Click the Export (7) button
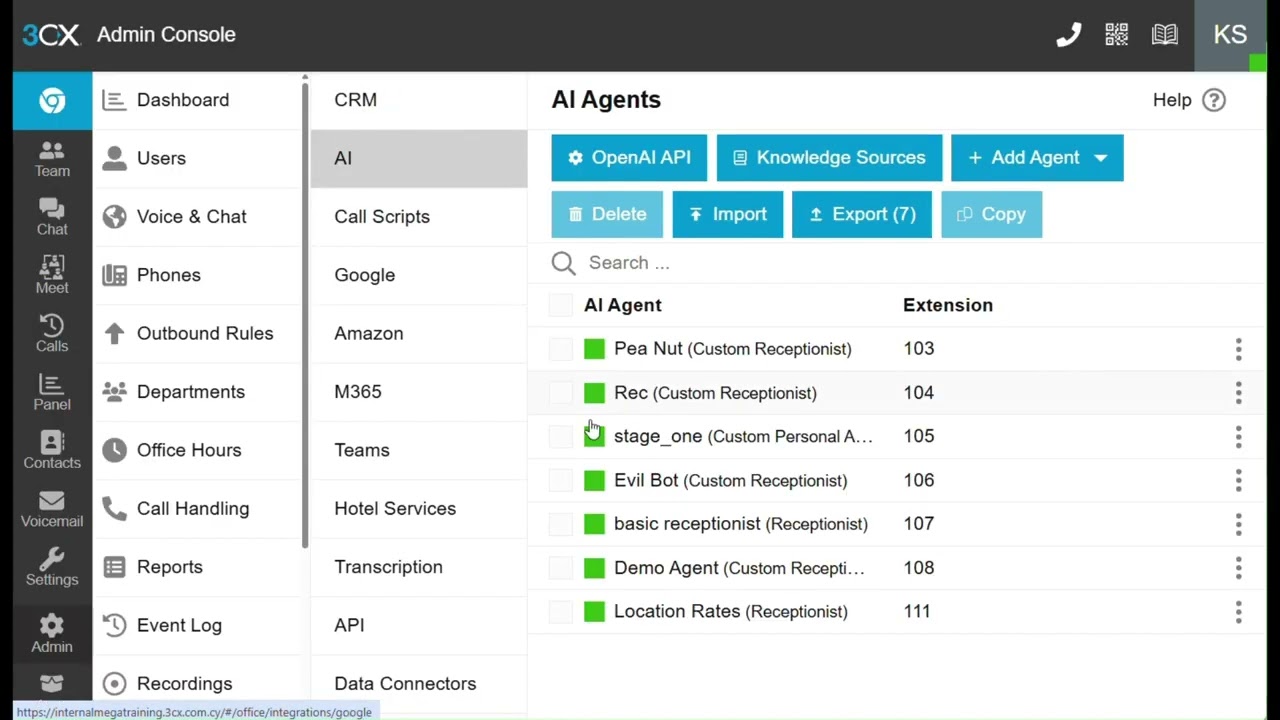 point(862,214)
